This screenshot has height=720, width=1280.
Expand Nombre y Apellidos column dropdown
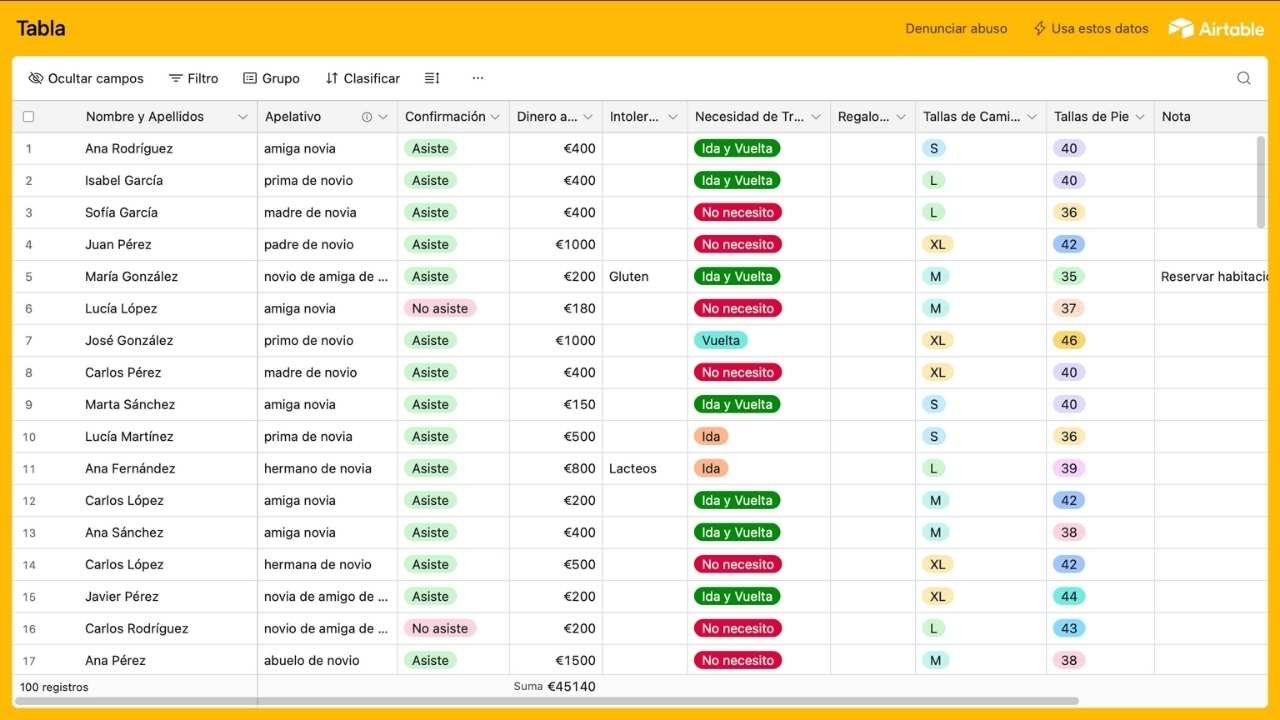pyautogui.click(x=242, y=117)
